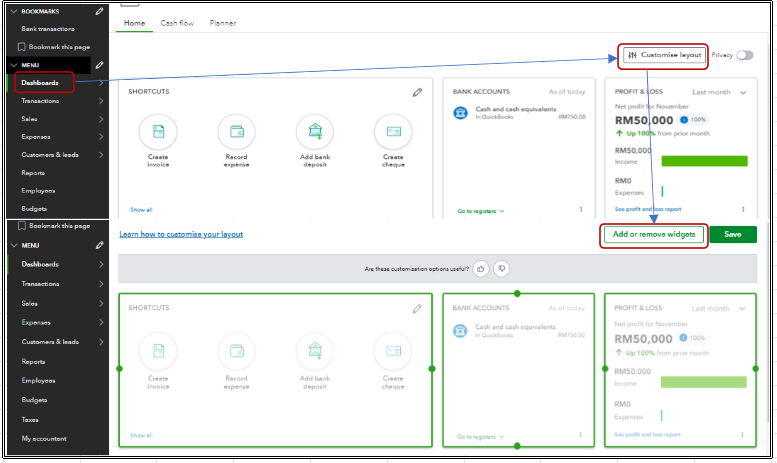Open the non-faded Last month period dropdown

point(719,92)
